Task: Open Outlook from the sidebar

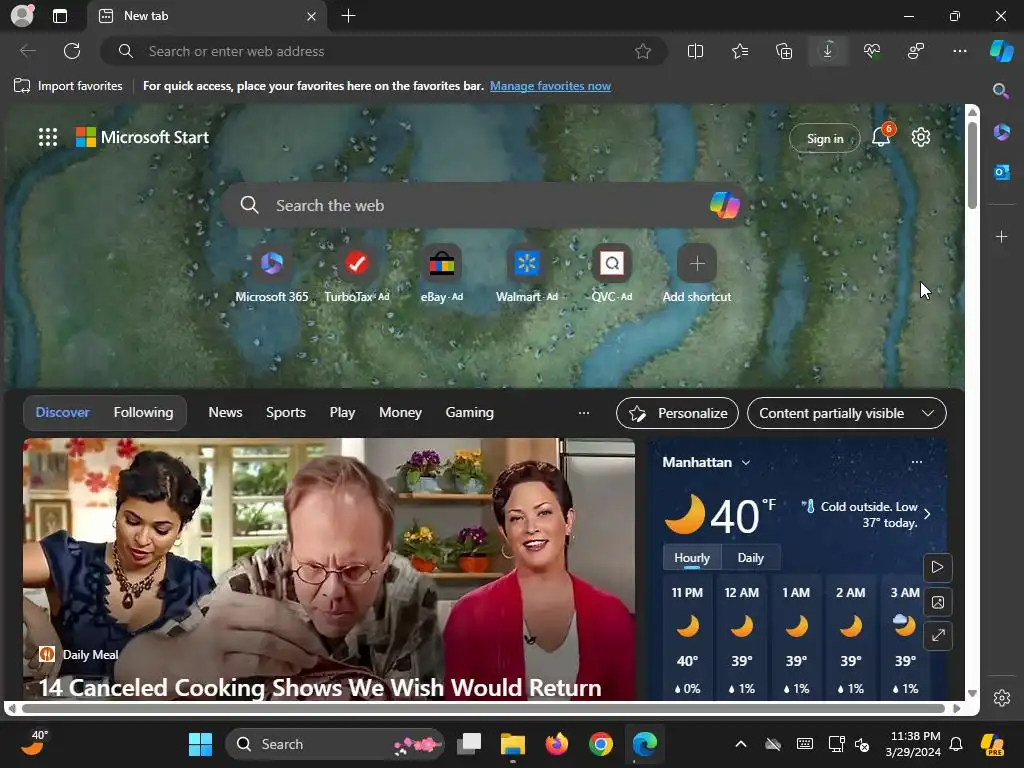Action: click(x=1002, y=172)
